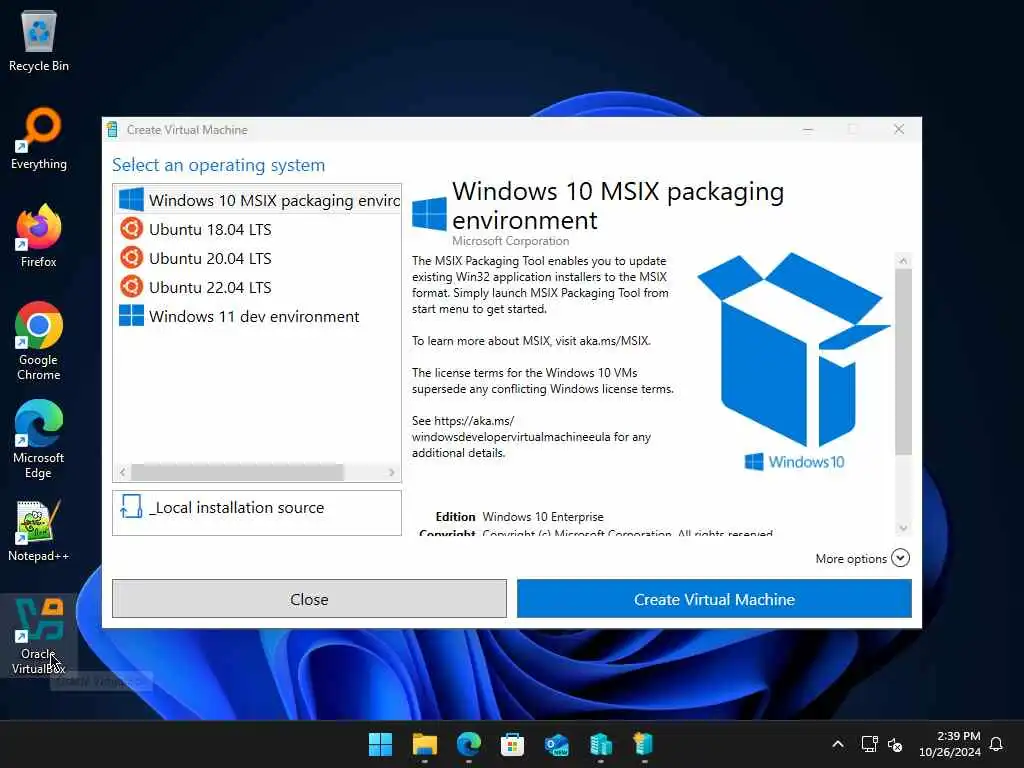Choose Ubuntu 20.04 LTS operating system

click(x=257, y=258)
